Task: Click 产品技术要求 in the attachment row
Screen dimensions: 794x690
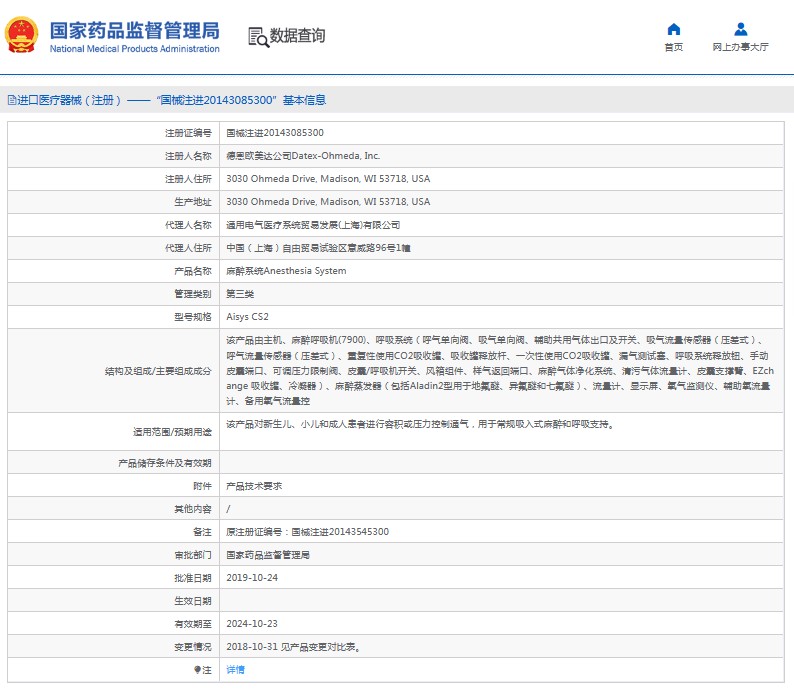Action: point(254,485)
